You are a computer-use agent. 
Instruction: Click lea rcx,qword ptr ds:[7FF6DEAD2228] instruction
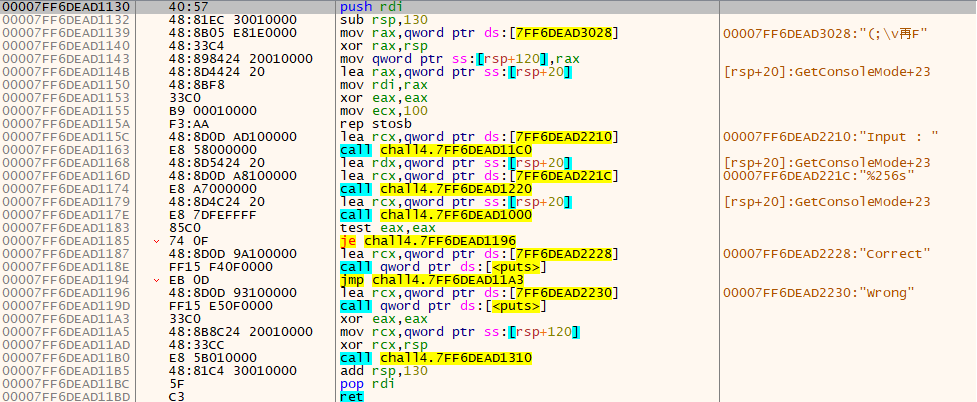coord(480,254)
